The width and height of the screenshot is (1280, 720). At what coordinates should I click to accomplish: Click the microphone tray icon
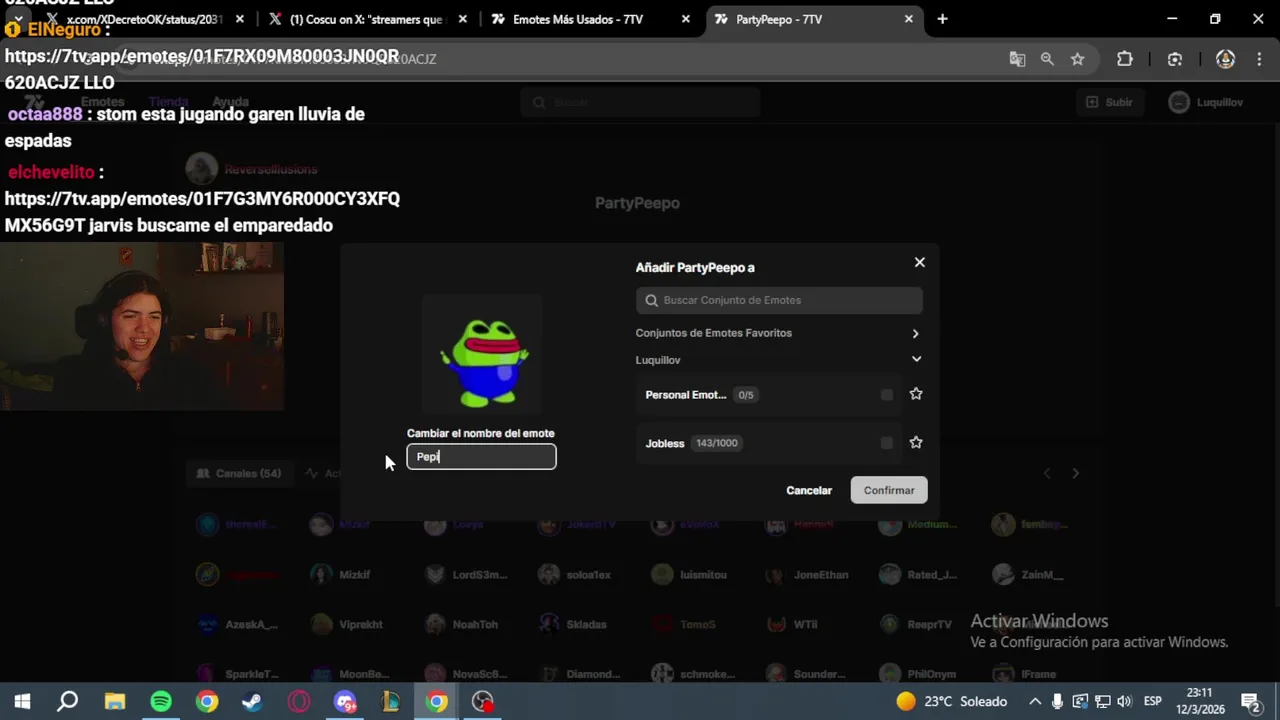pyautogui.click(x=1057, y=701)
